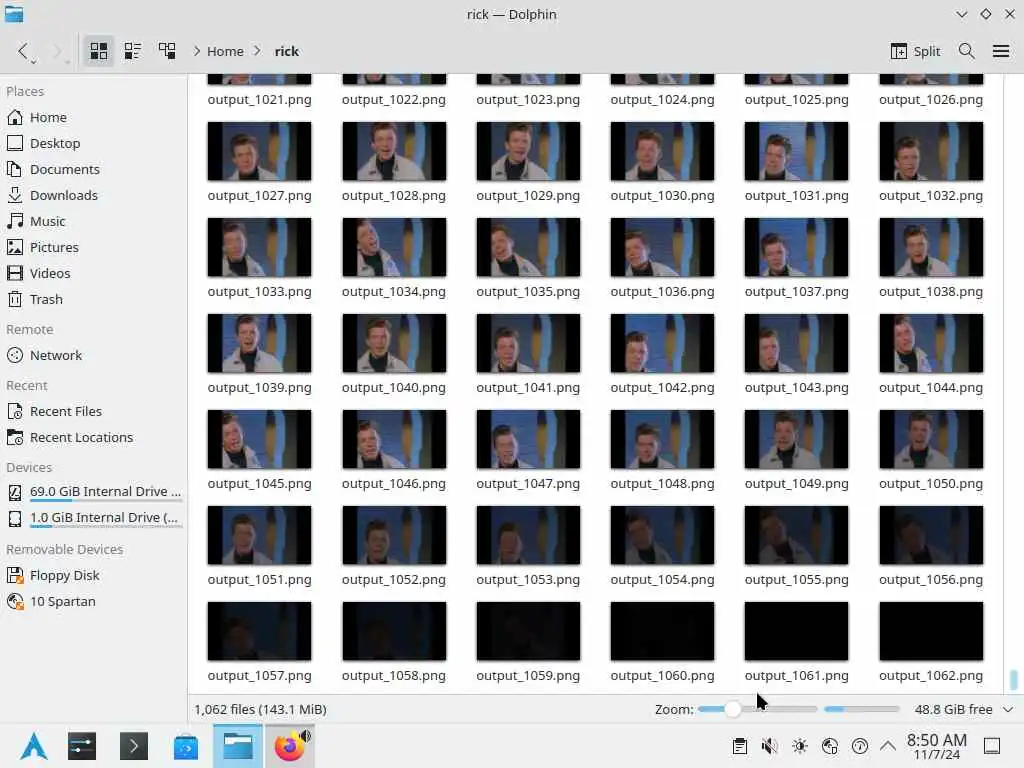Launch the terminal from taskbar
Screen dimensions: 1024x768
(134, 746)
